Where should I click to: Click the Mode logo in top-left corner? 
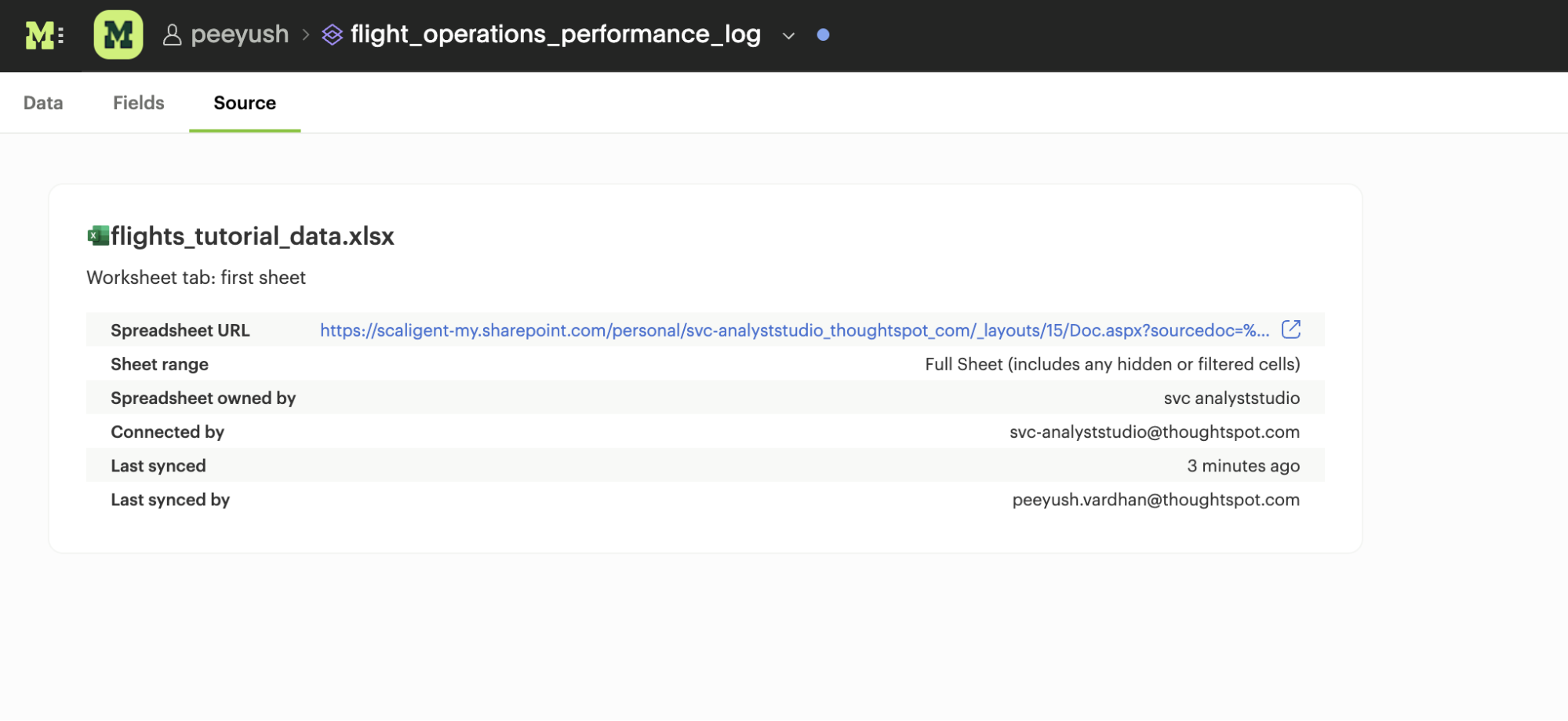[44, 35]
